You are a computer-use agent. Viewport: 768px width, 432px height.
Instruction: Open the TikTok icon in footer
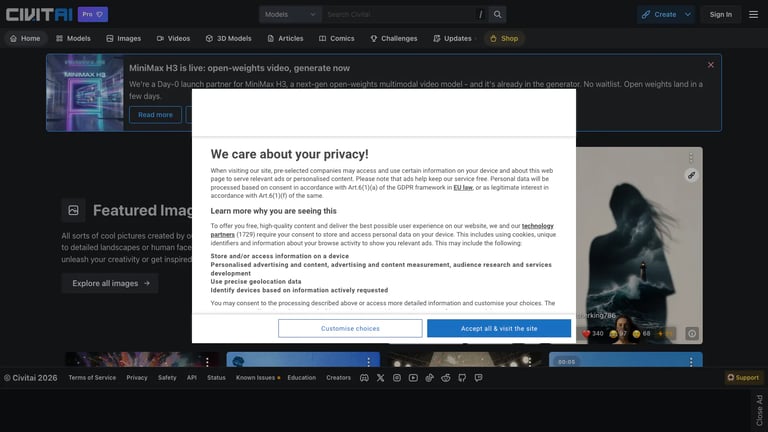point(430,378)
